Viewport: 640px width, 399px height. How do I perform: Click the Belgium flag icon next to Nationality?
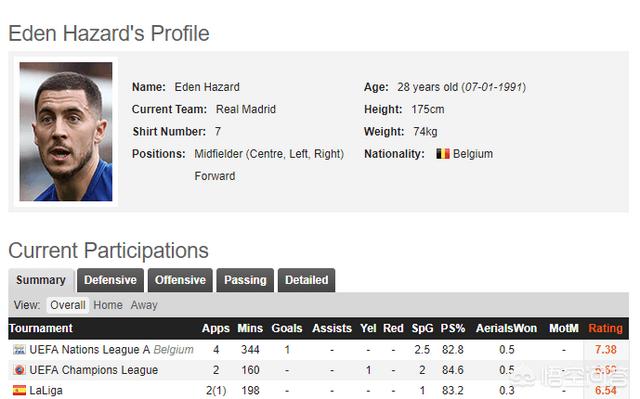[x=443, y=154]
